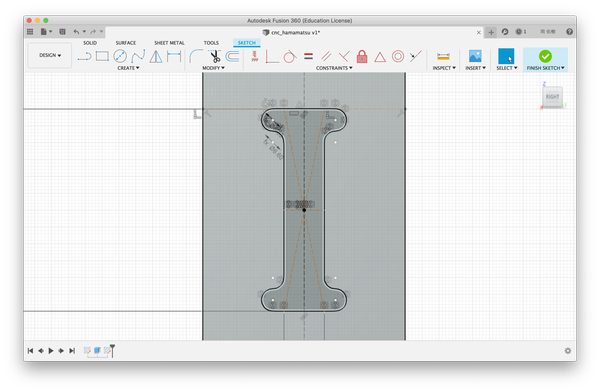The width and height of the screenshot is (600, 392).
Task: Apply the Horizontal/Vertical constraint
Action: [x=254, y=57]
